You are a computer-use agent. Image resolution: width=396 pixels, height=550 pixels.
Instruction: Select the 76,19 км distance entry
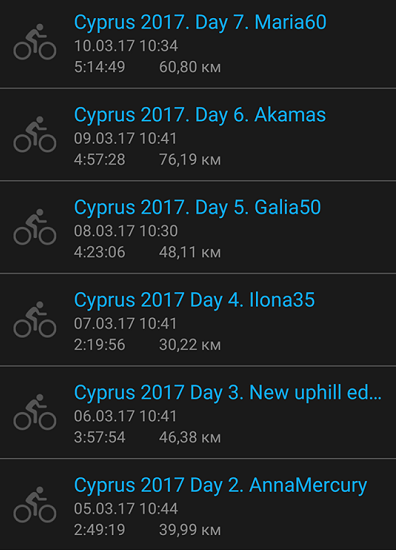(x=190, y=160)
